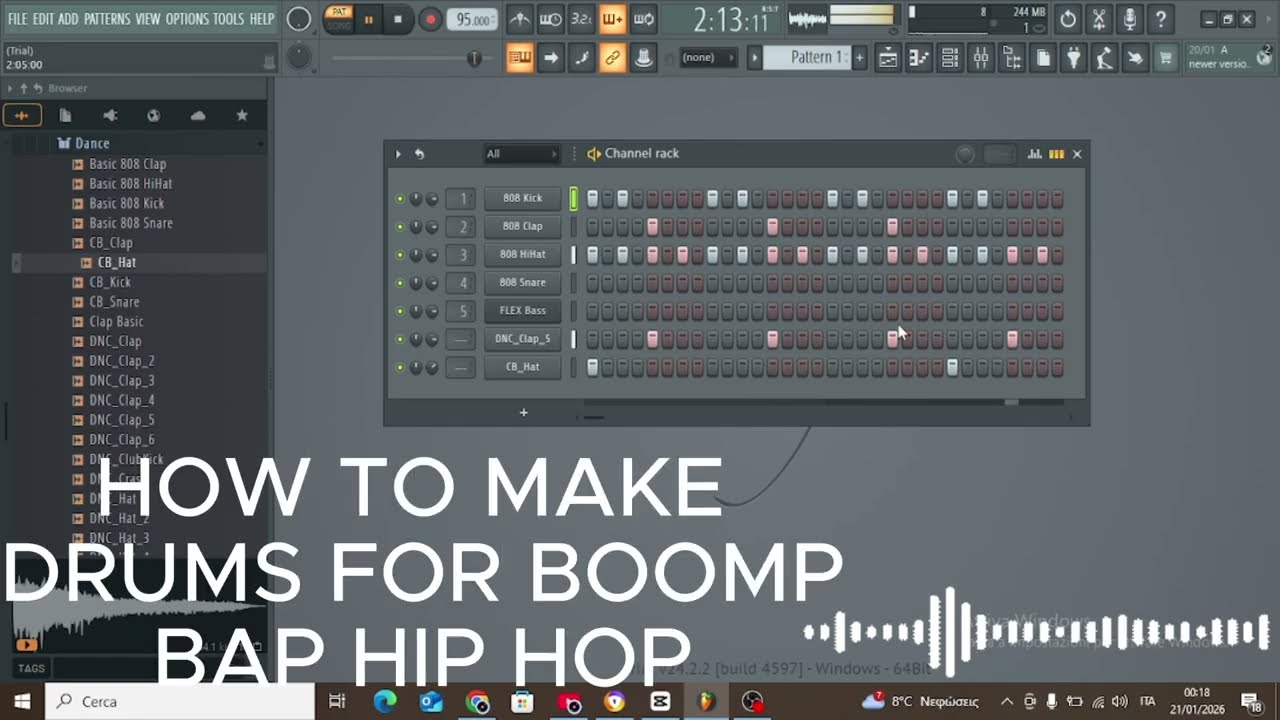Screen dimensions: 1280x720
Task: Toggle first step of 808 Snare row
Action: click(592, 283)
